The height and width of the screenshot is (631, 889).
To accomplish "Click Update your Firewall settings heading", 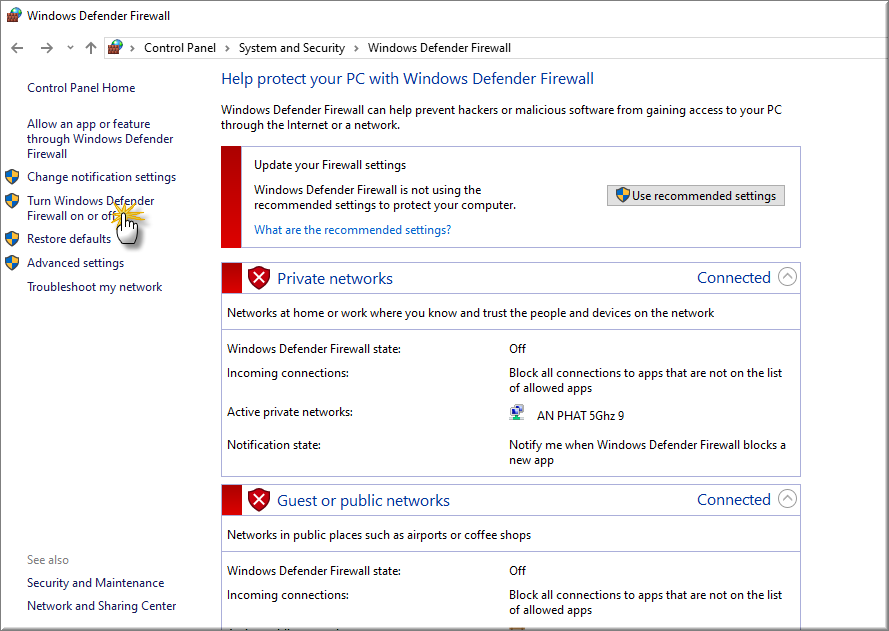I will point(330,165).
